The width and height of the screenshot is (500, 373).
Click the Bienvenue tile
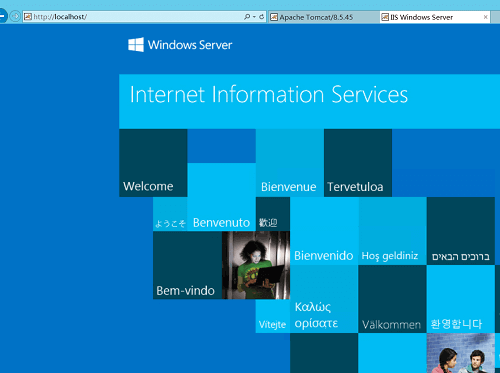click(290, 163)
